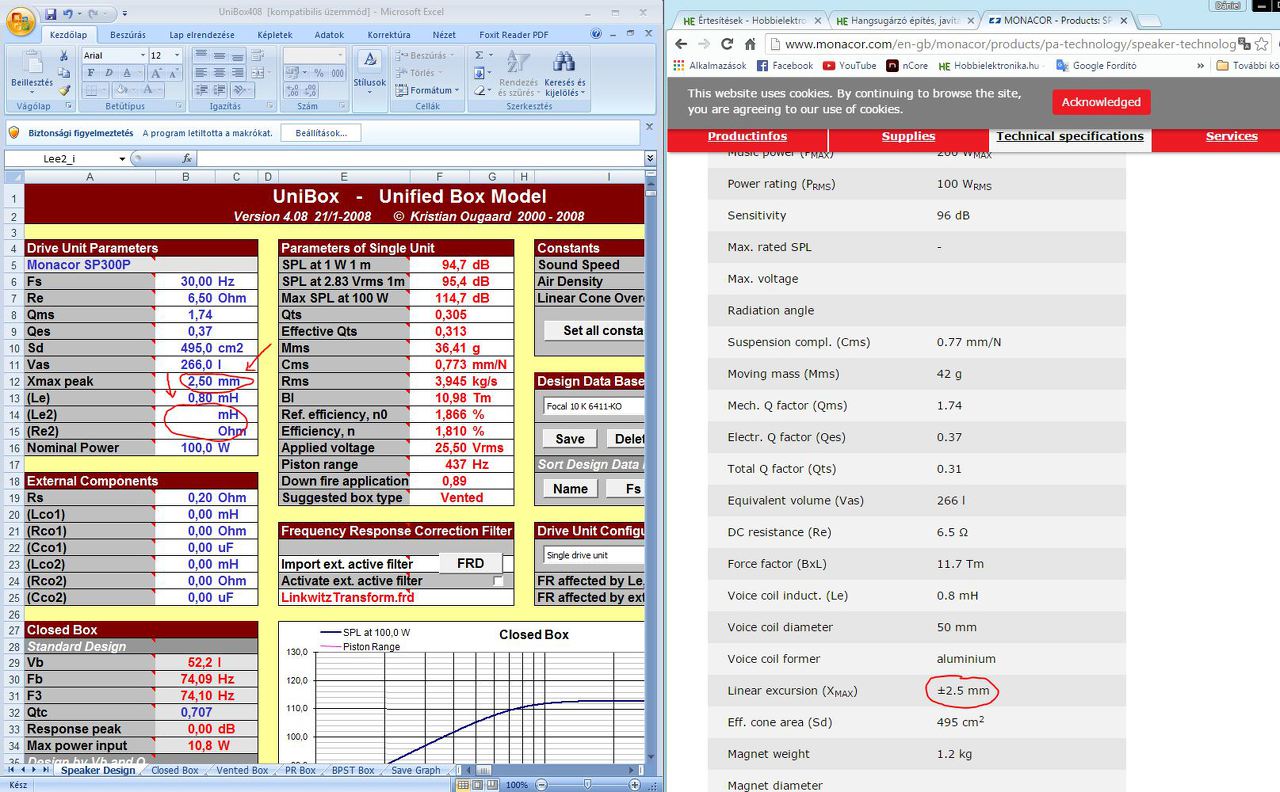The width and height of the screenshot is (1280, 792).
Task: Open the Services link on Monacor page
Action: pyautogui.click(x=1231, y=136)
